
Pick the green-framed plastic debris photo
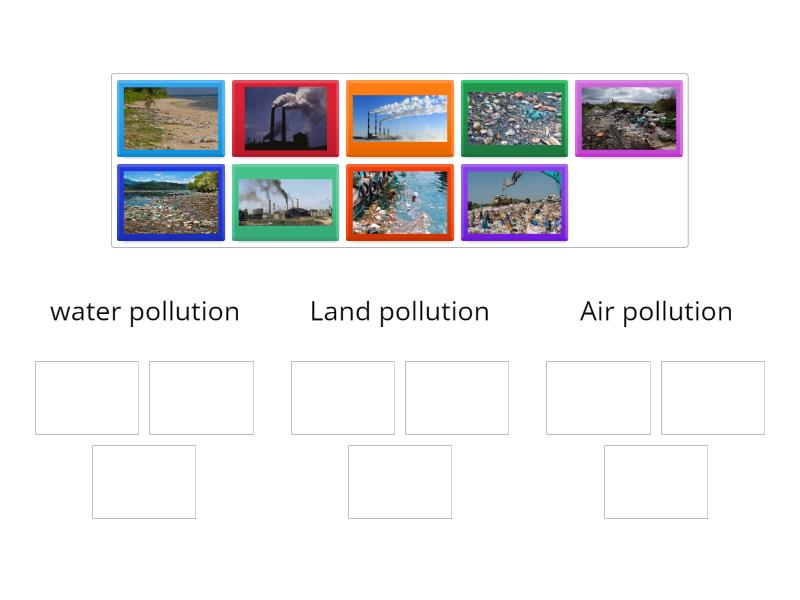pos(514,117)
